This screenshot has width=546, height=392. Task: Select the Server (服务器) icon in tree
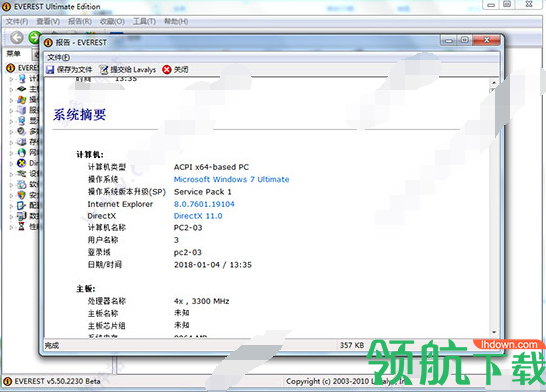coord(22,110)
